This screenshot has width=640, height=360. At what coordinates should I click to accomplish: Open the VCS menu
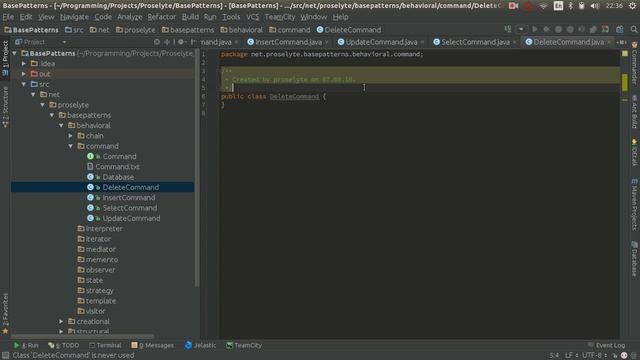[252, 17]
